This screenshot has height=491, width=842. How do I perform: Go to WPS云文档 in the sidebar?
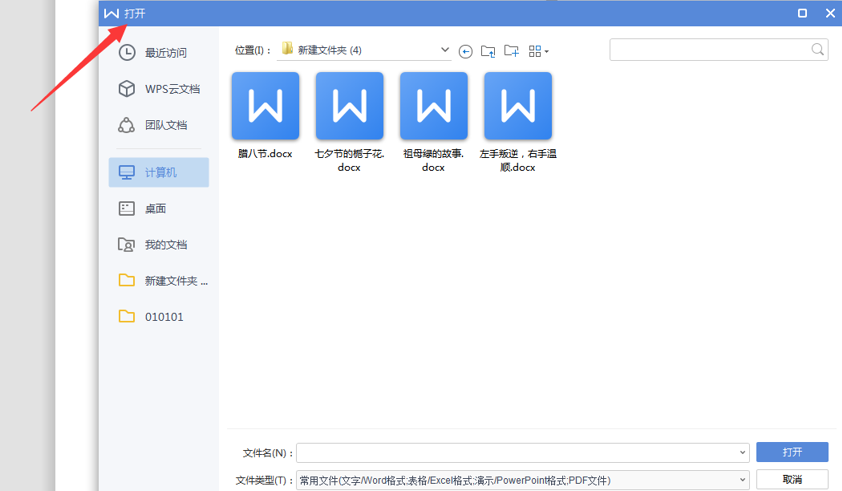pos(158,89)
